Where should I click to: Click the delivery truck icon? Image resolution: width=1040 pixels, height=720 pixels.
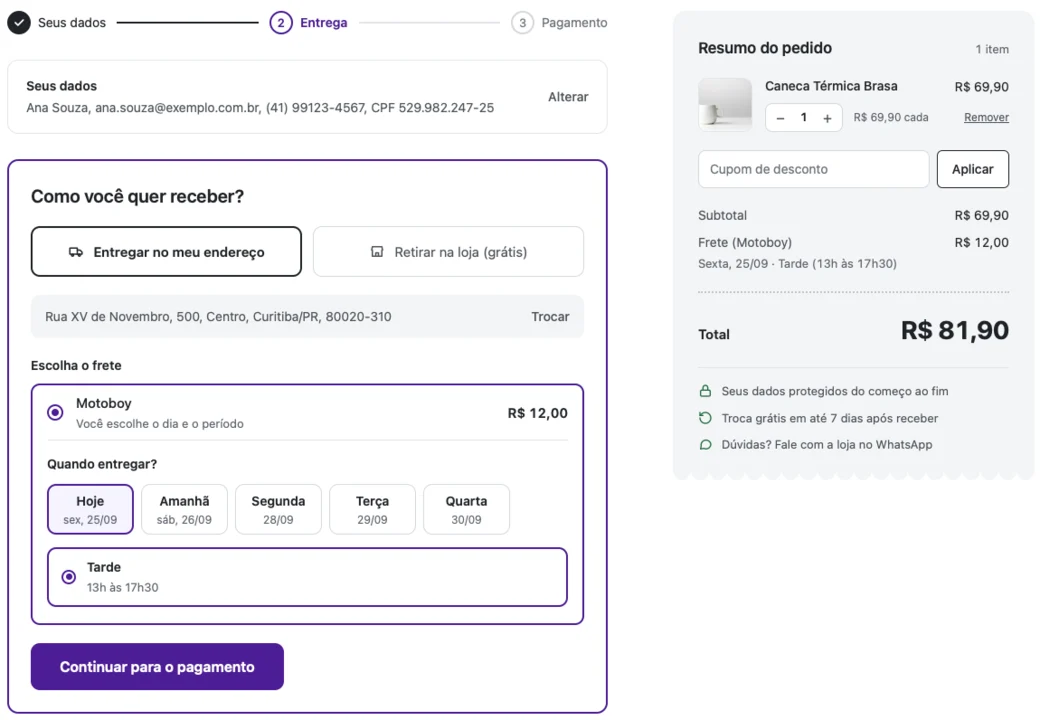pyautogui.click(x=76, y=252)
